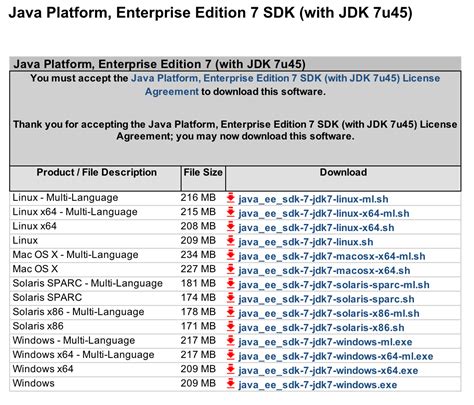Click download arrow icon for java_ee_sdk-7-jdk7-windows-x64-ml.exe
The height and width of the screenshot is (405, 474).
coord(231,355)
